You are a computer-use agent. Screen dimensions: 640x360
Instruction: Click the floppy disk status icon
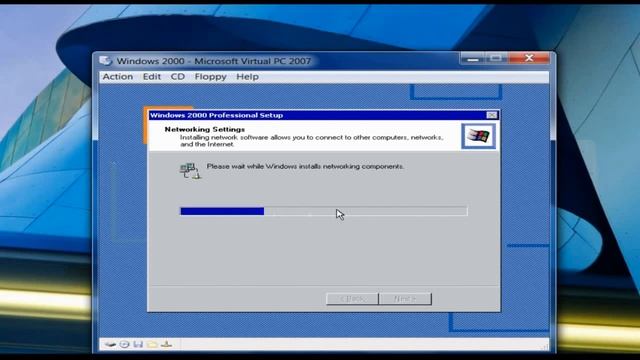(x=138, y=344)
